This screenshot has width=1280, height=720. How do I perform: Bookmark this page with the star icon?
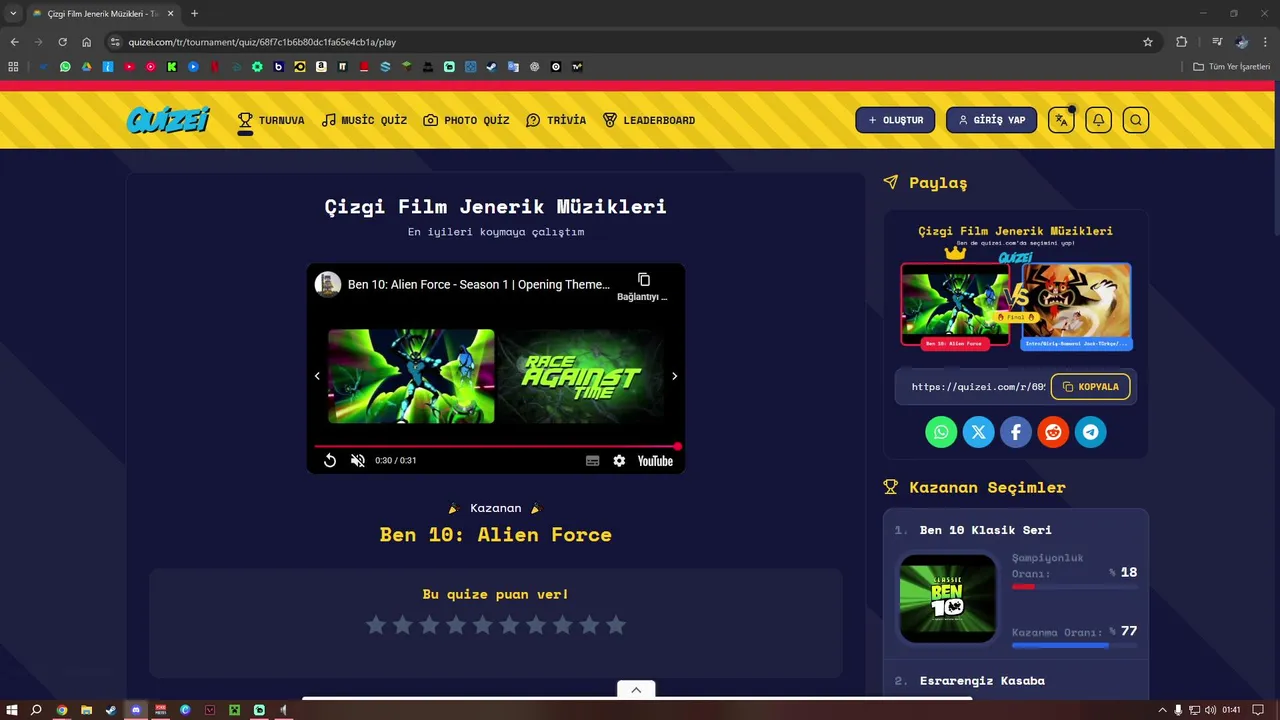click(x=1148, y=42)
